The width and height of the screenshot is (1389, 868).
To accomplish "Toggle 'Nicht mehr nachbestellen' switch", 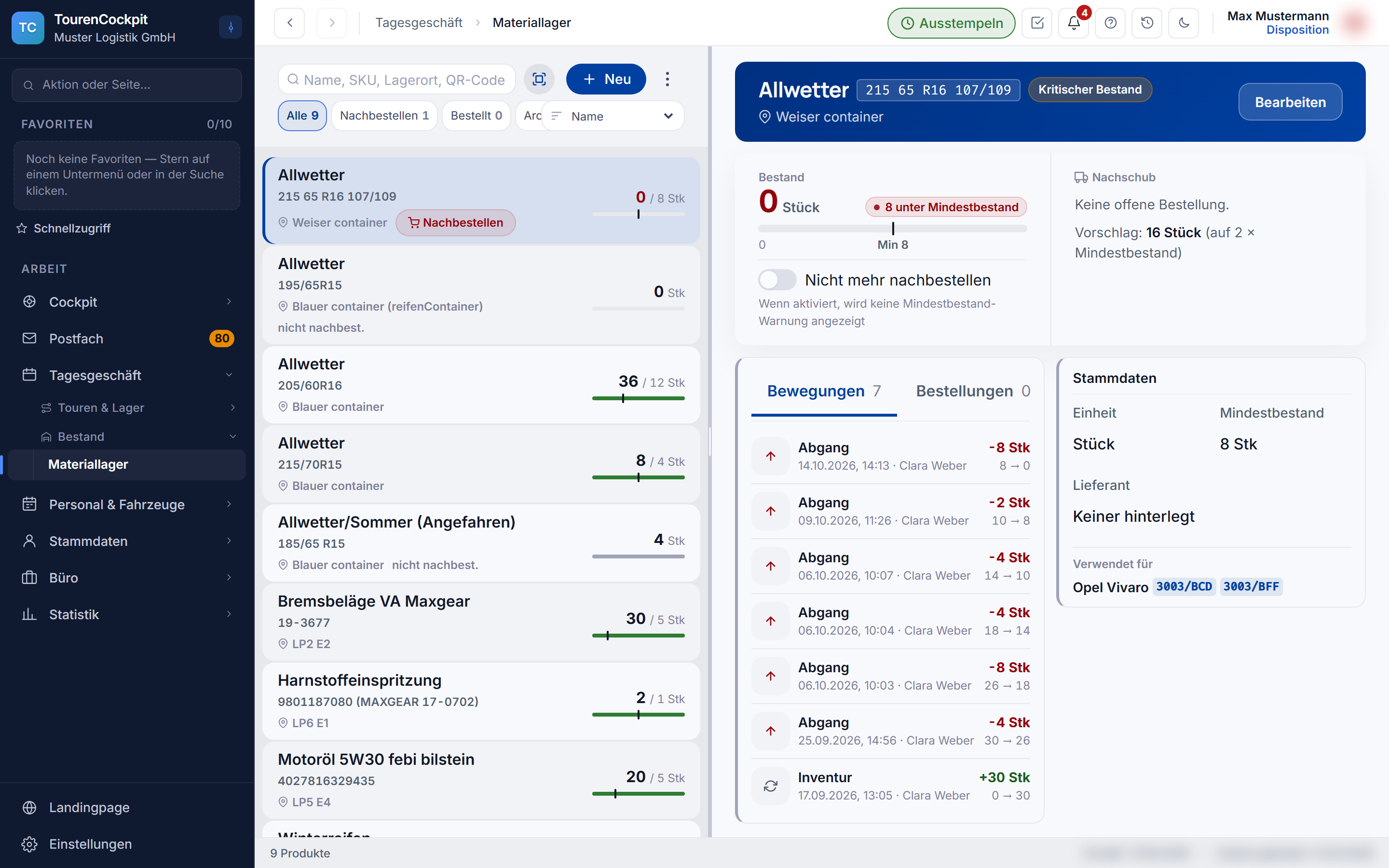I will point(777,280).
